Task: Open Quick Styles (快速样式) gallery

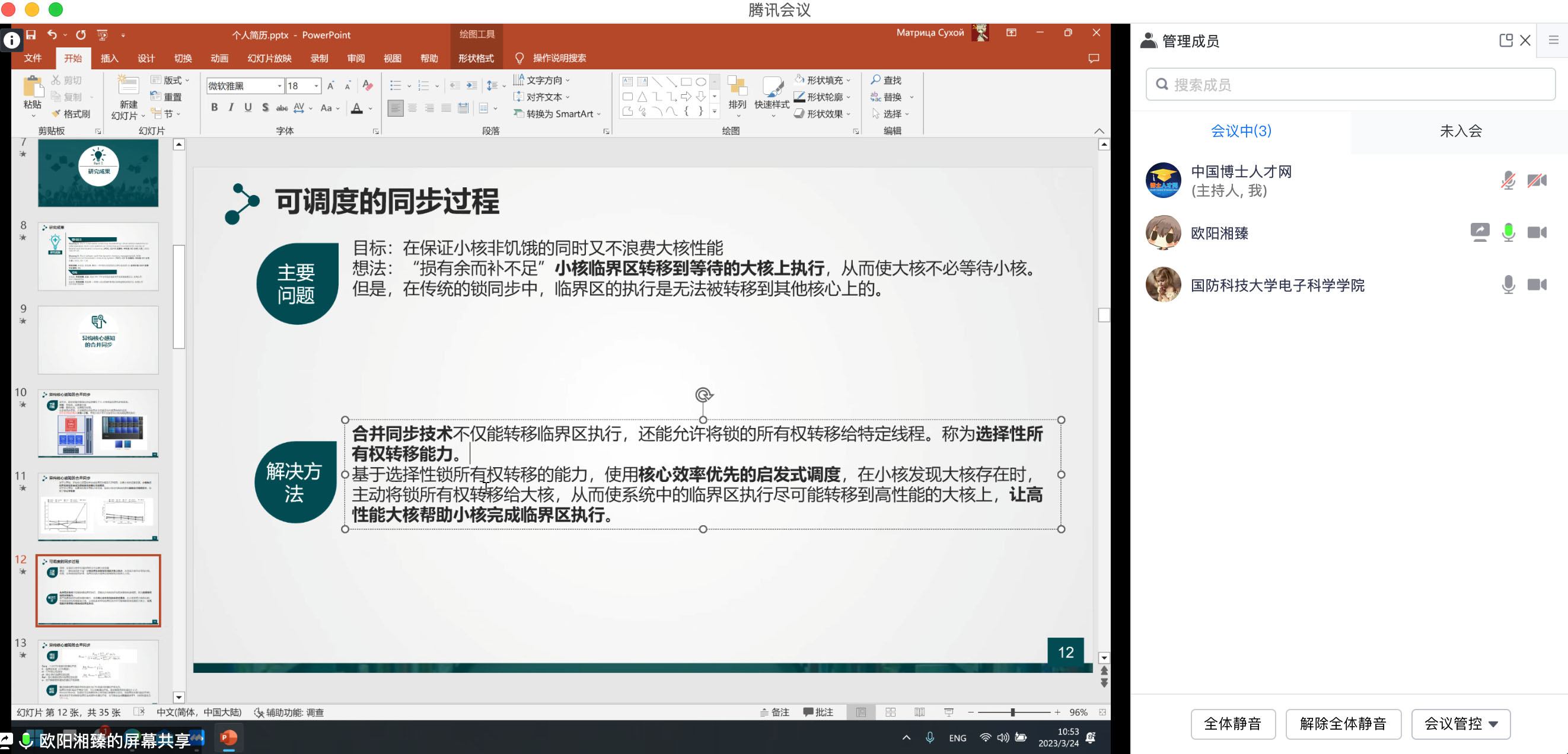Action: (x=772, y=96)
